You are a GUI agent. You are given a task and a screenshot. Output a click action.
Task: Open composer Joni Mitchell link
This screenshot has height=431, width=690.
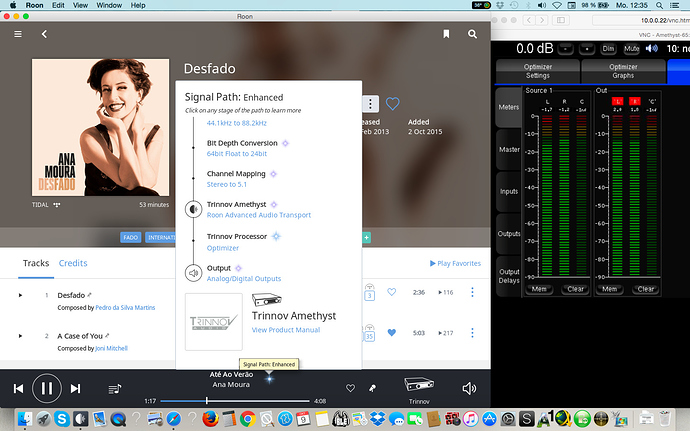click(111, 348)
